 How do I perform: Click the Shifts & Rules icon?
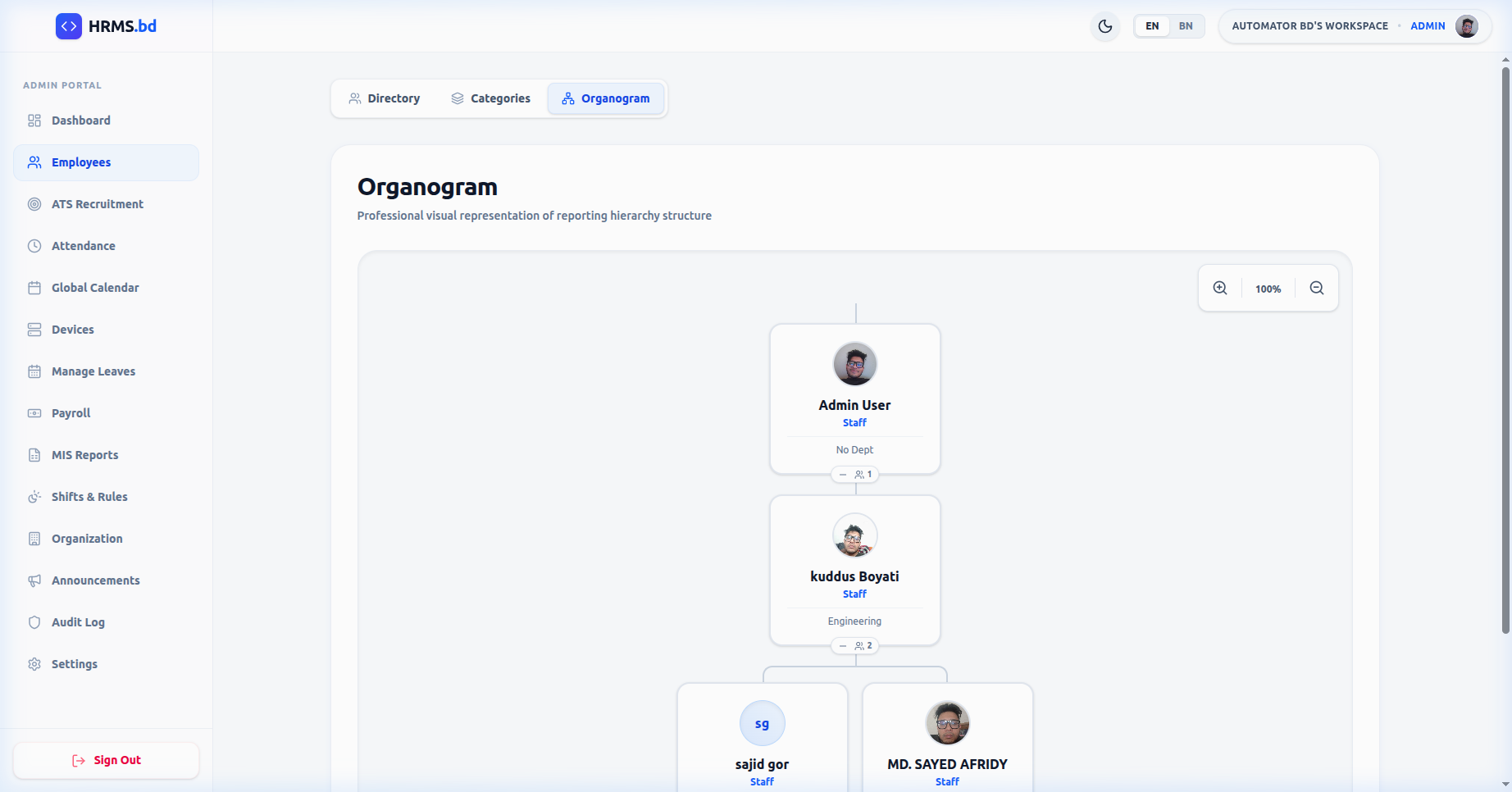pos(34,497)
